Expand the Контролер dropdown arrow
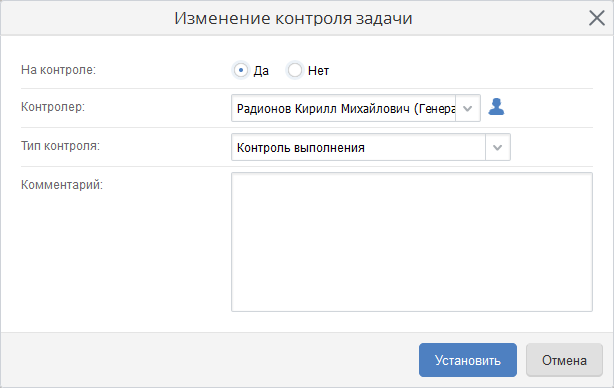Viewport: 614px width, 388px height. coord(468,108)
